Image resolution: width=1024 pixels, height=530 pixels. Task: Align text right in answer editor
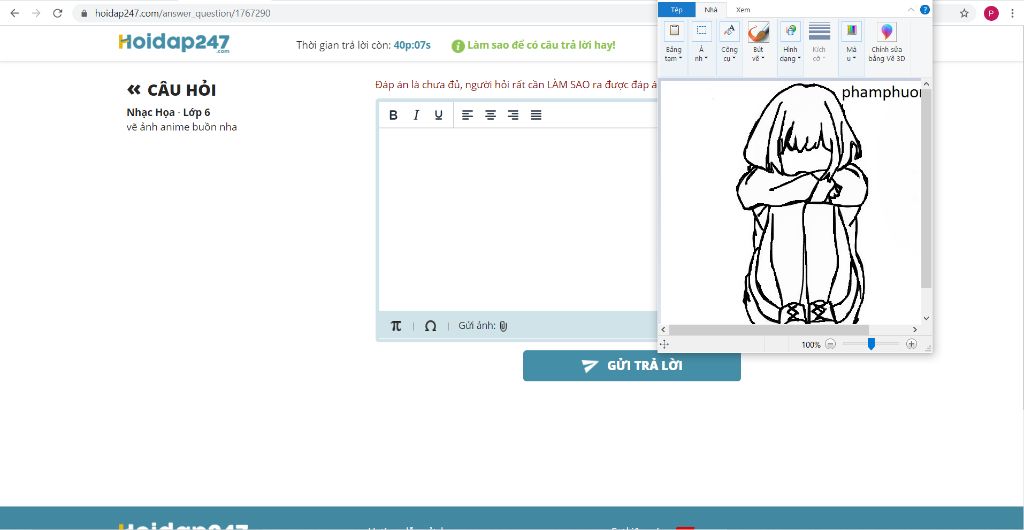513,115
